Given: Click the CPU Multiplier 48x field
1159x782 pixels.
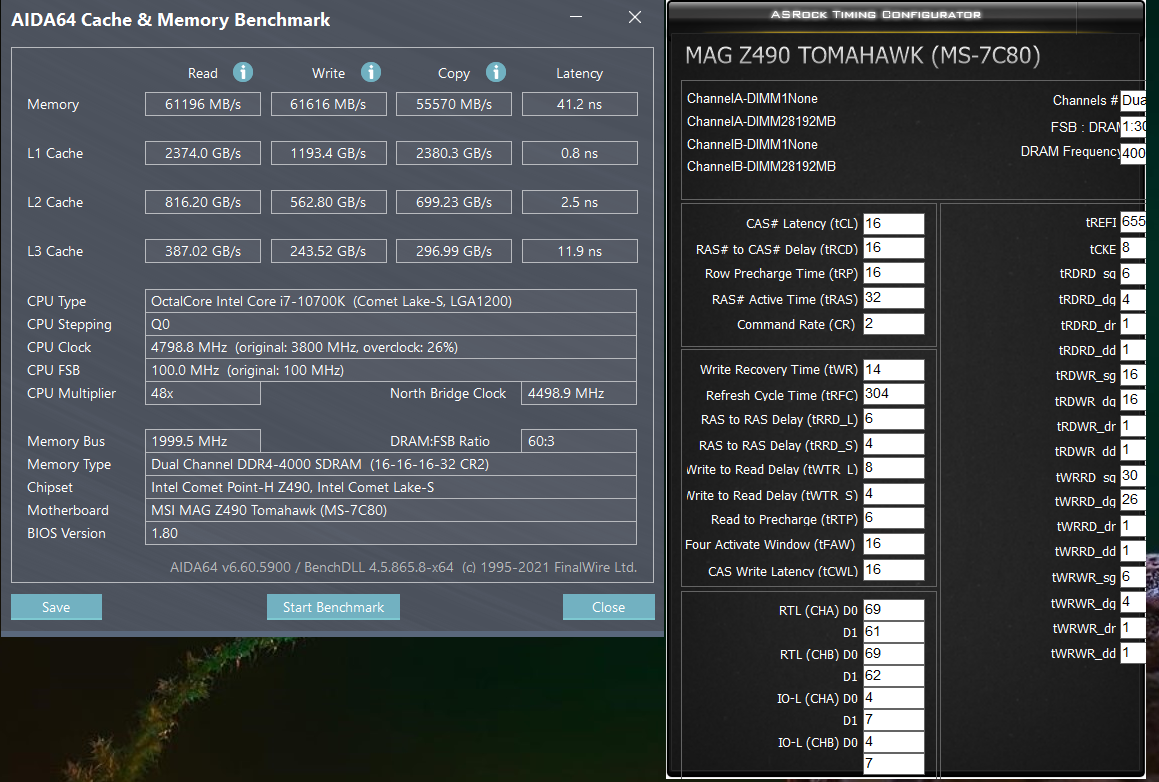Looking at the screenshot, I should pos(203,393).
